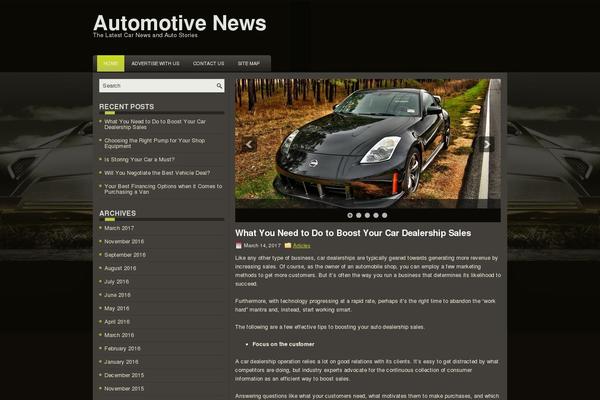Open post Is Storing Your Car a Must?
The height and width of the screenshot is (400, 600).
[139, 160]
